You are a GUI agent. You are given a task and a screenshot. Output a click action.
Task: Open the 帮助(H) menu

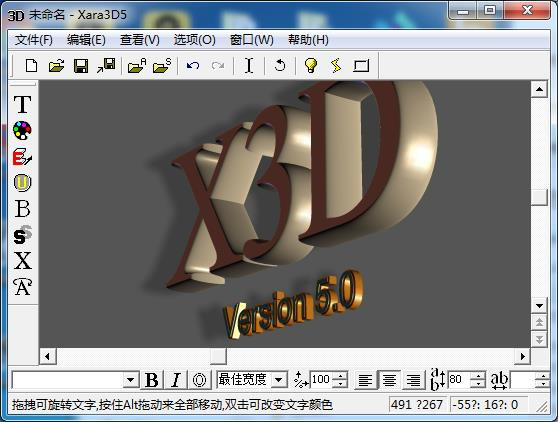[308, 39]
